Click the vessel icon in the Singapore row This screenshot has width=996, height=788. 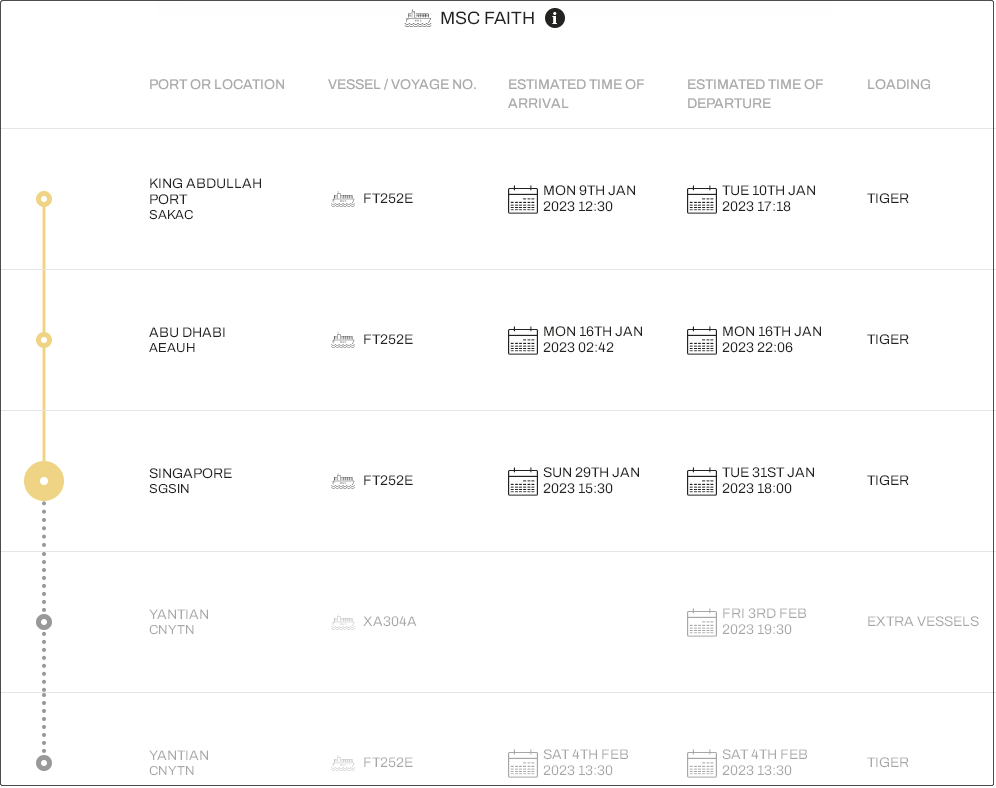pyautogui.click(x=343, y=481)
